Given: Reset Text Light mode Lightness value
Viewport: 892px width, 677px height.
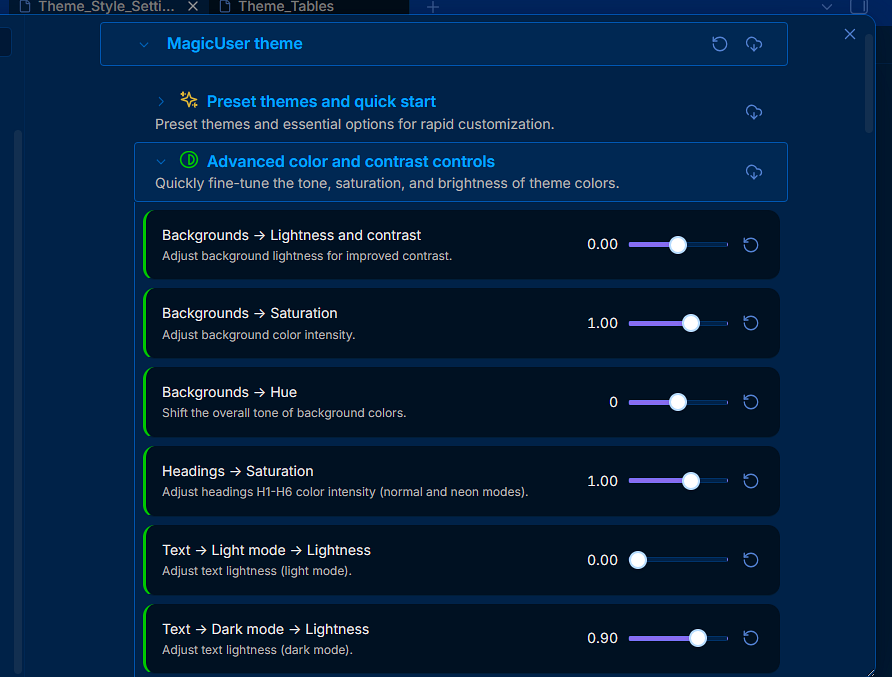Looking at the screenshot, I should tap(751, 560).
